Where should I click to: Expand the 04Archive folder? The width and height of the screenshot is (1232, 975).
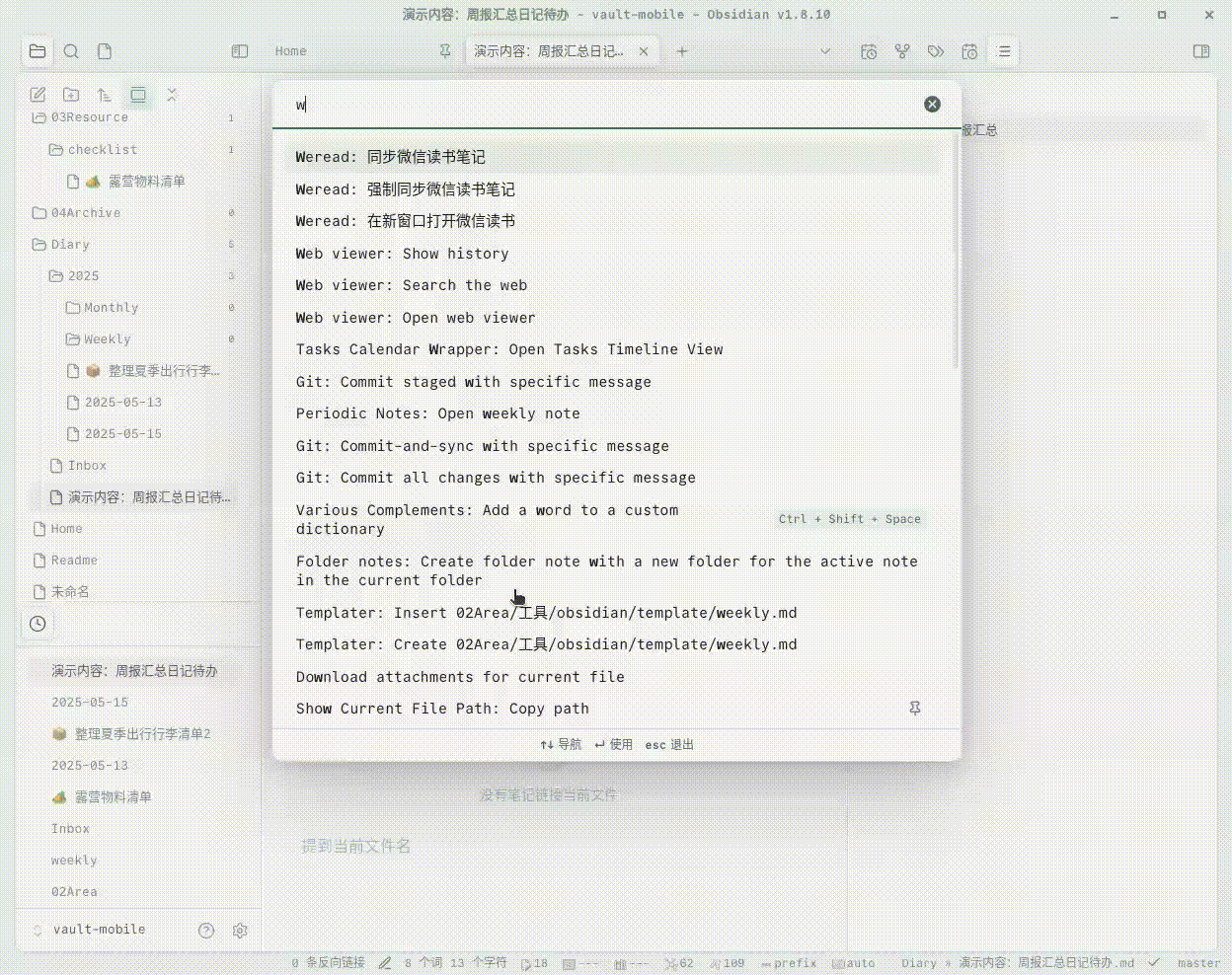click(85, 213)
